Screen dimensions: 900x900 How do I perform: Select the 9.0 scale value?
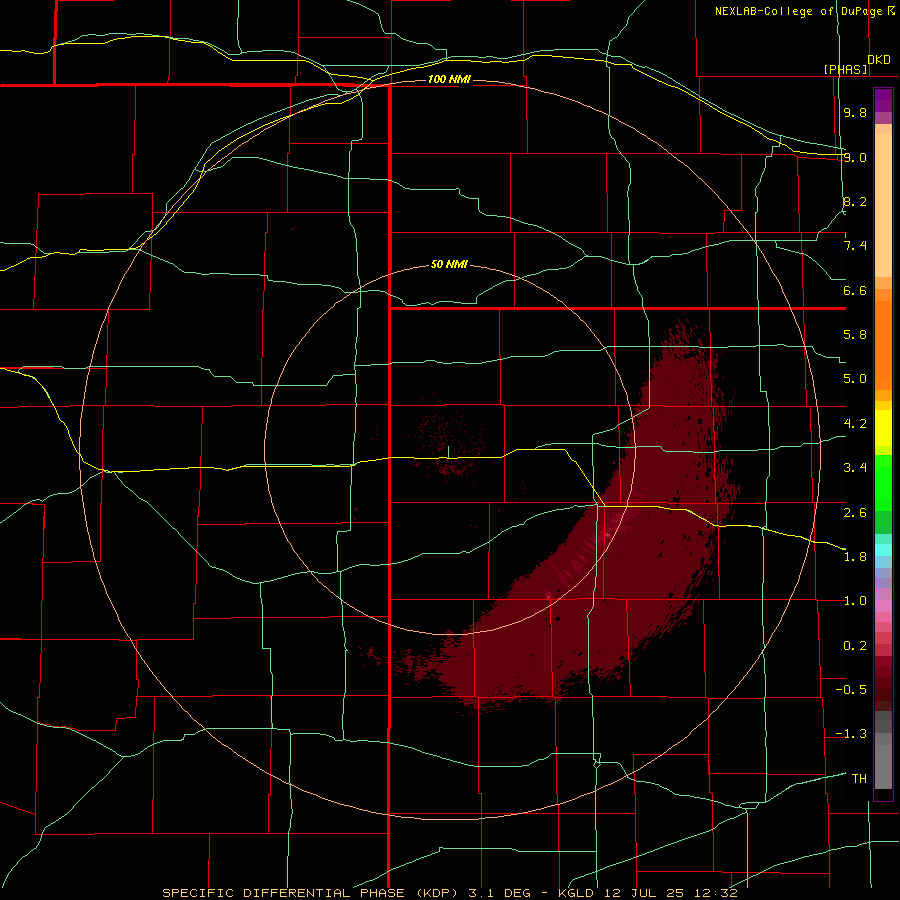point(855,157)
